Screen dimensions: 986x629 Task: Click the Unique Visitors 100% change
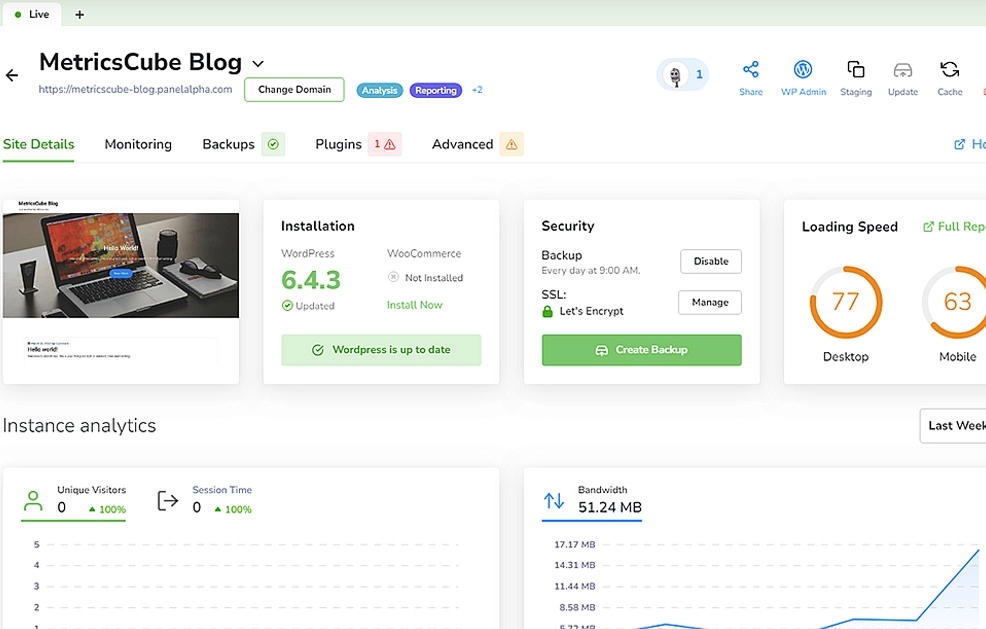(107, 509)
